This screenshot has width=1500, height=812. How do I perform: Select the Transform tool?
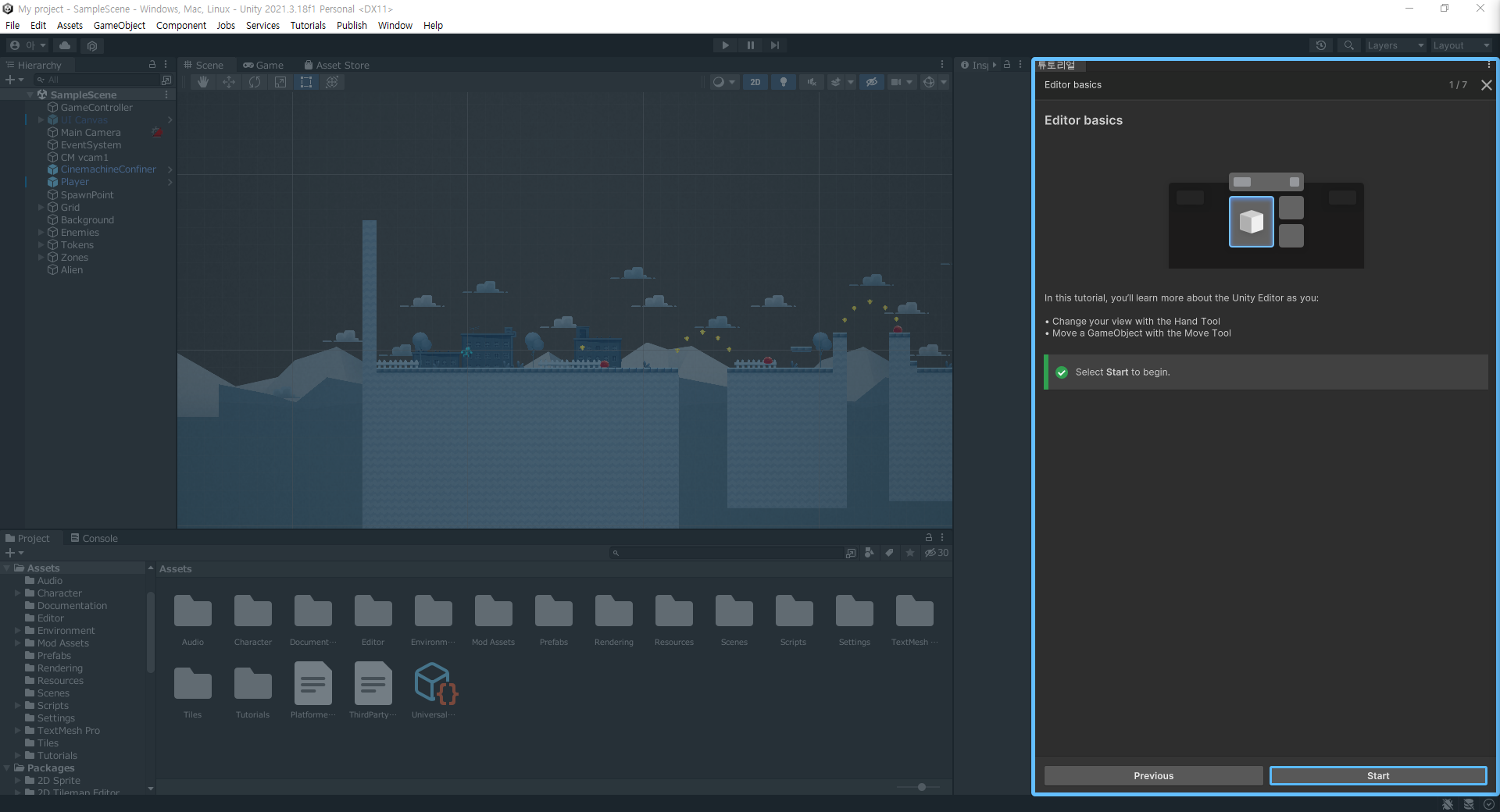pos(332,82)
